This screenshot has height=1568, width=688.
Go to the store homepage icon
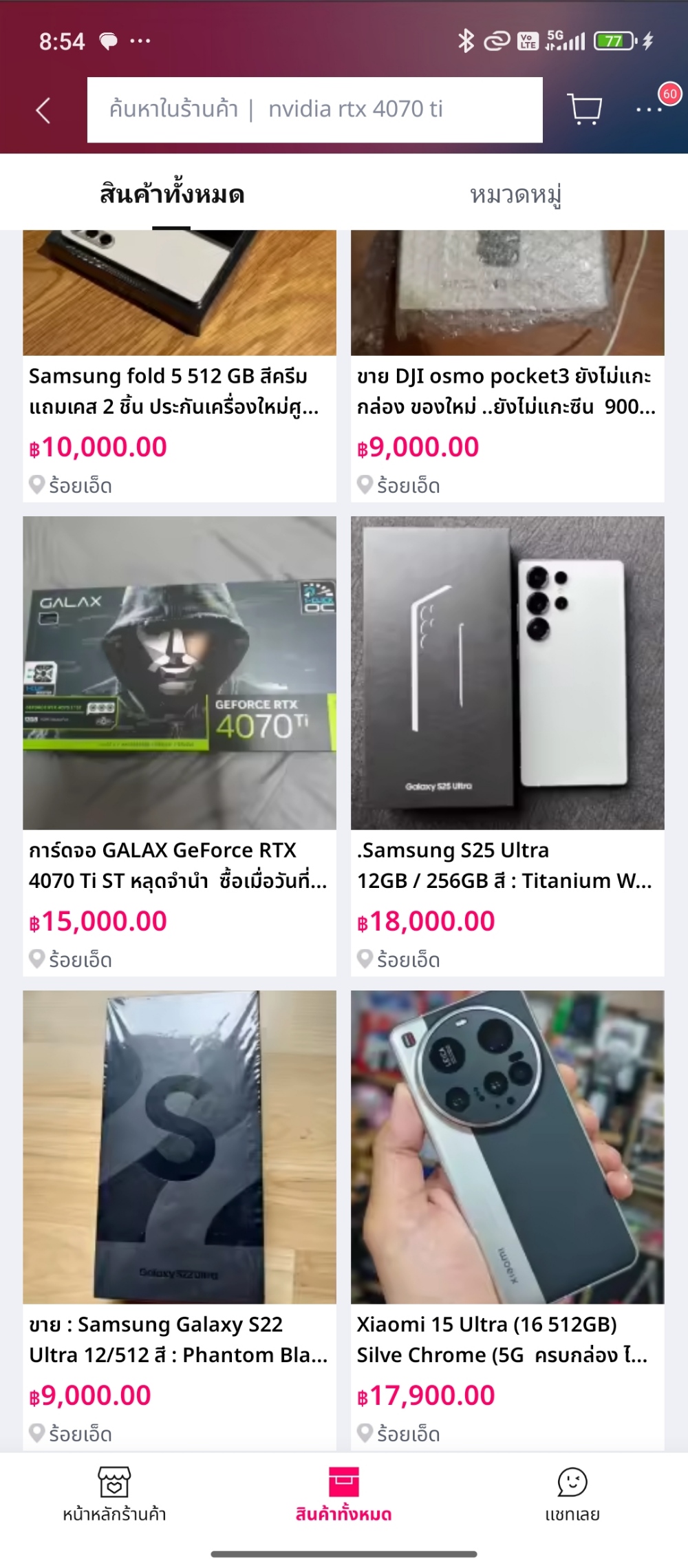pyautogui.click(x=114, y=1481)
